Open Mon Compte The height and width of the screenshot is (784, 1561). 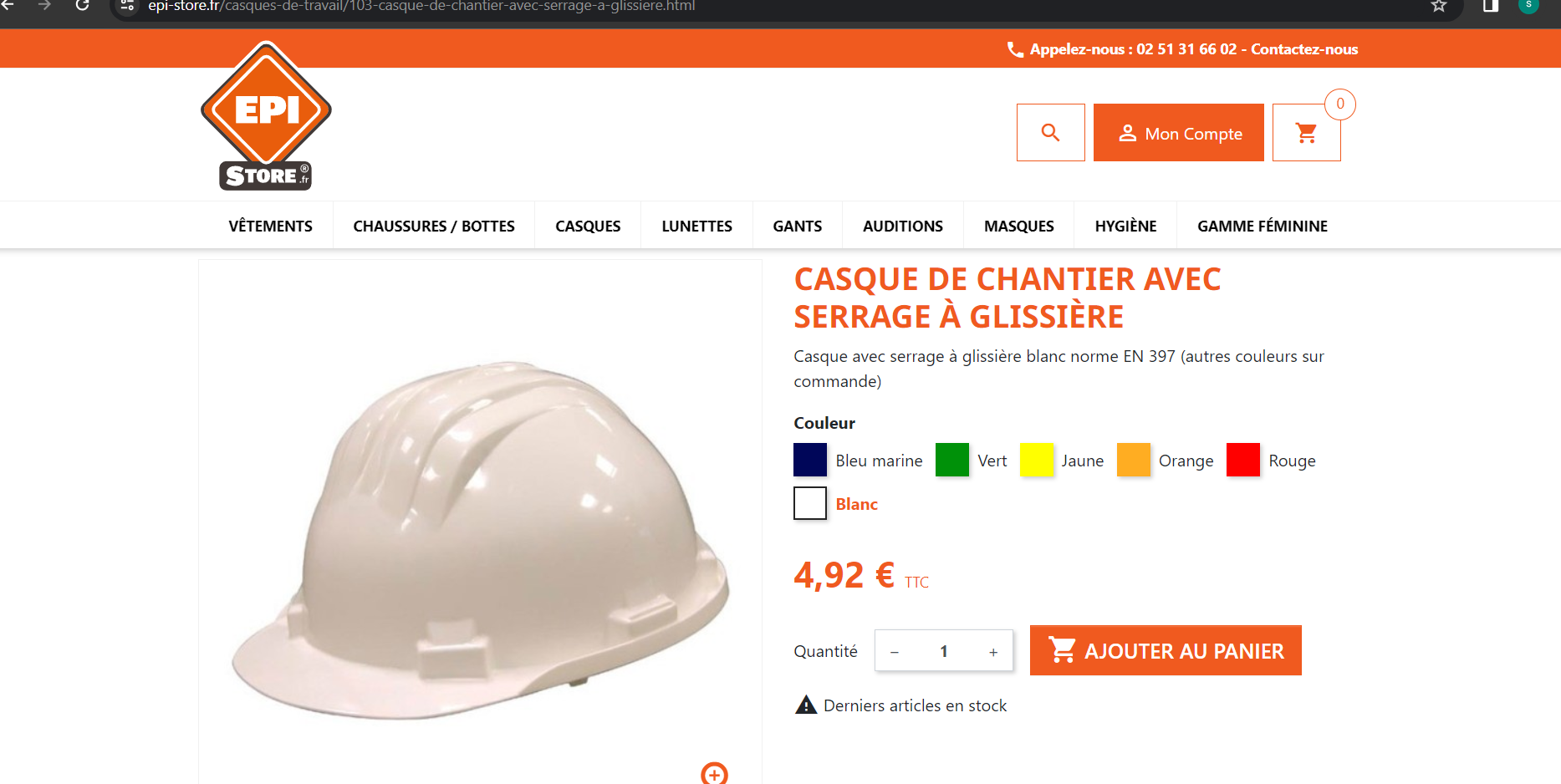pos(1179,132)
